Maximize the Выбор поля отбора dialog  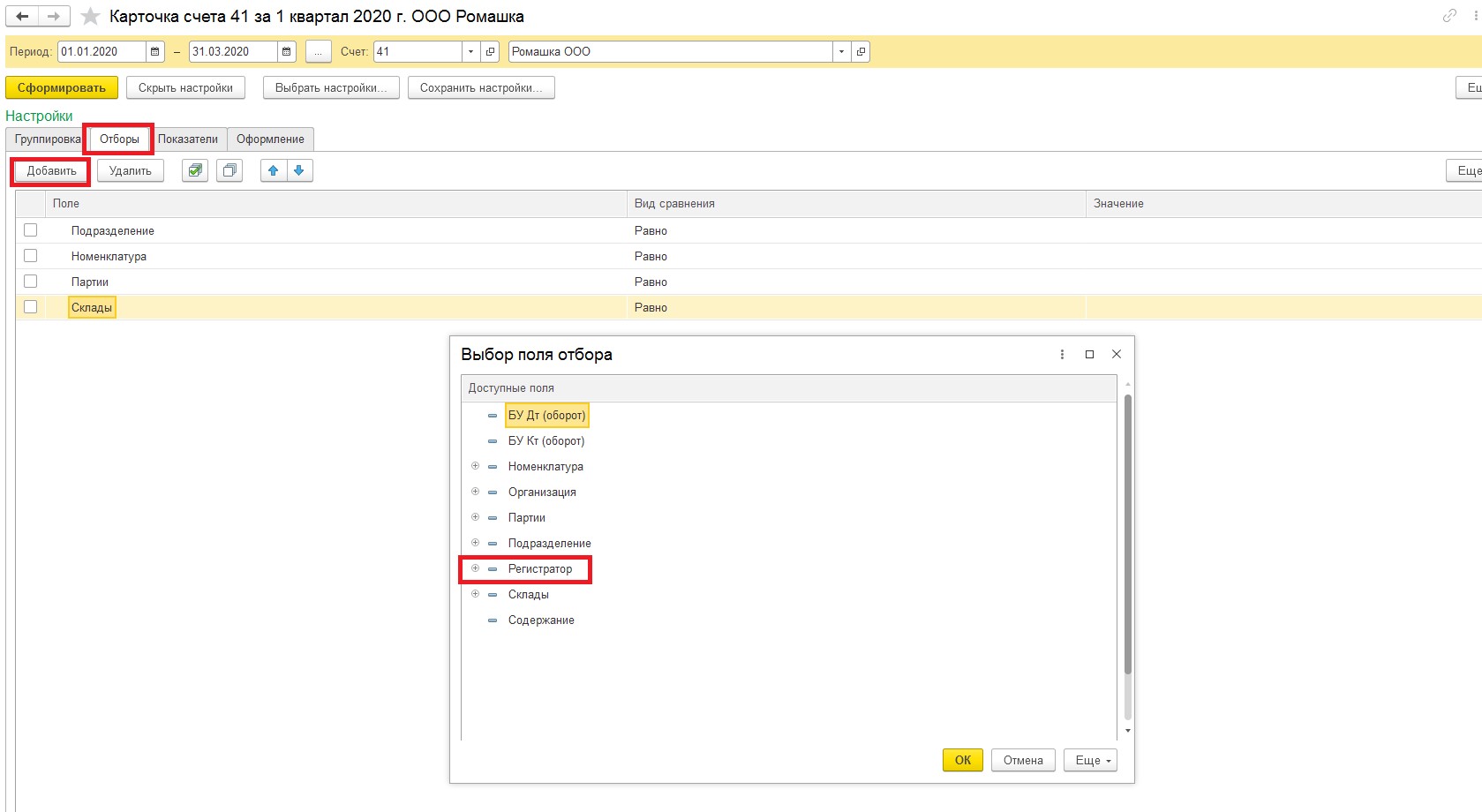pyautogui.click(x=1089, y=354)
